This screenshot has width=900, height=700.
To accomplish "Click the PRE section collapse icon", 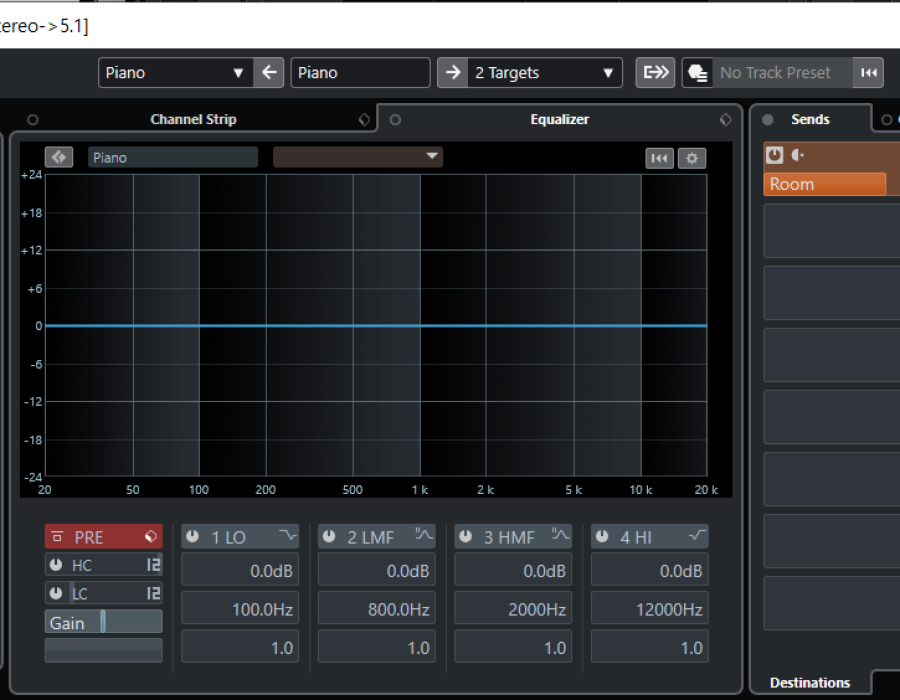I will pyautogui.click(x=57, y=537).
